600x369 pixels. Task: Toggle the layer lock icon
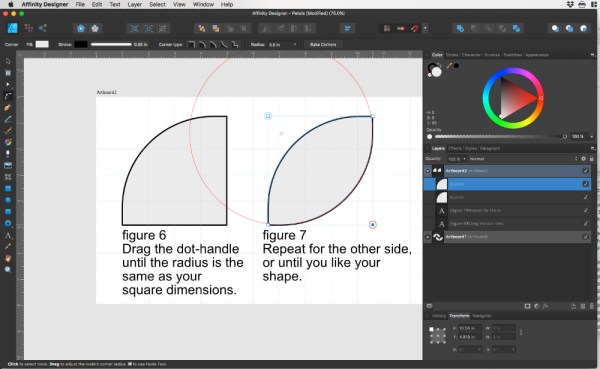coord(592,158)
